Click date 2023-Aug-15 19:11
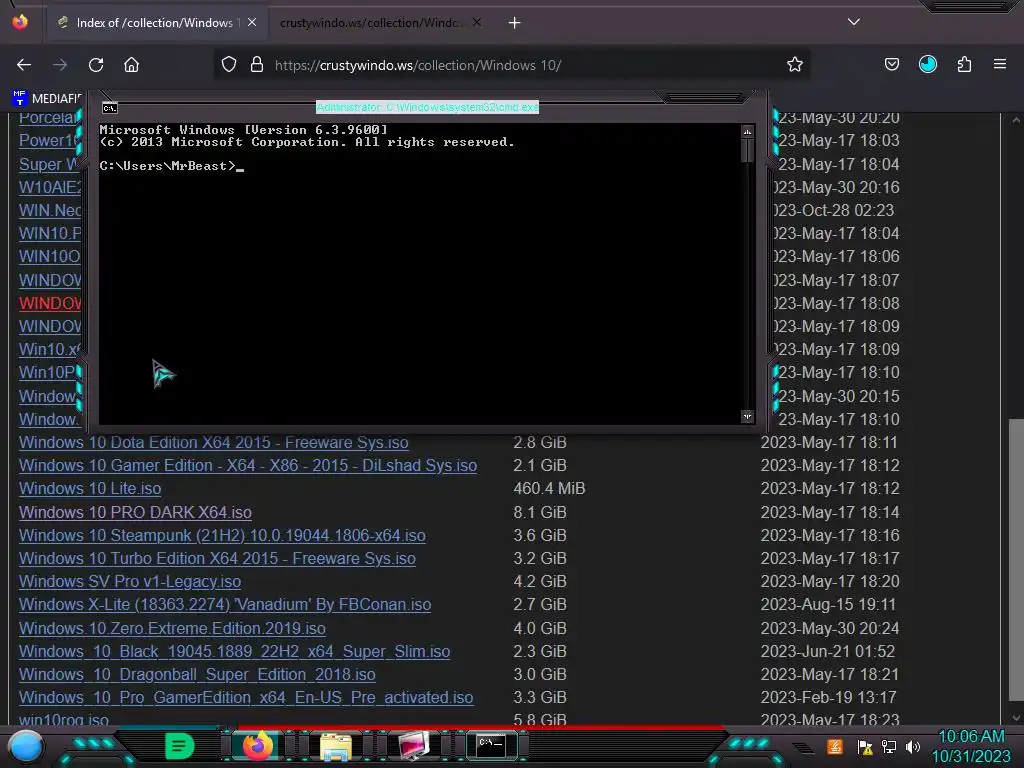This screenshot has height=768, width=1024. (828, 605)
